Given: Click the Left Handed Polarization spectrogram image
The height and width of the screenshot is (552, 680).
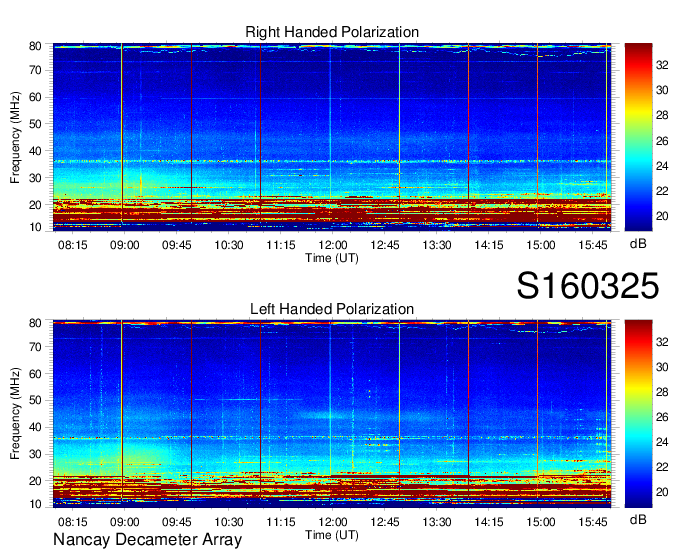Looking at the screenshot, I should coord(332,414).
